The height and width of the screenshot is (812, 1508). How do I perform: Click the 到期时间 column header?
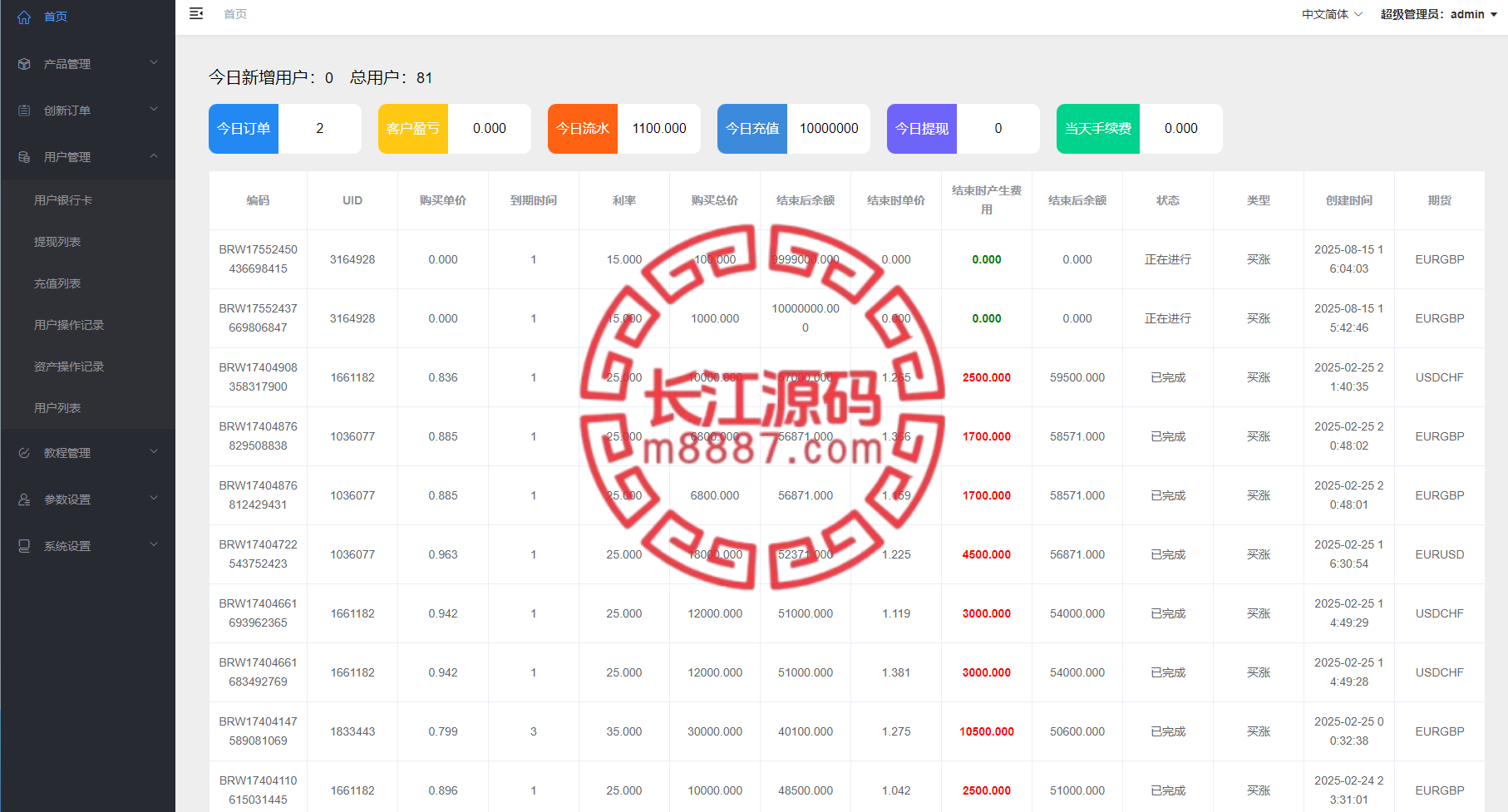(x=534, y=200)
